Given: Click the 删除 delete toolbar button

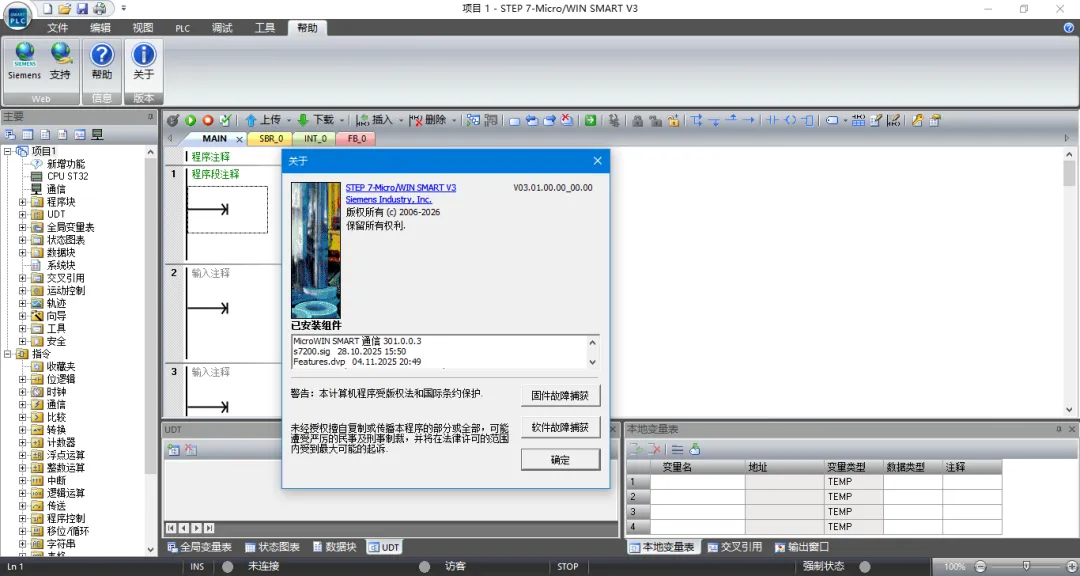Looking at the screenshot, I should (428, 120).
